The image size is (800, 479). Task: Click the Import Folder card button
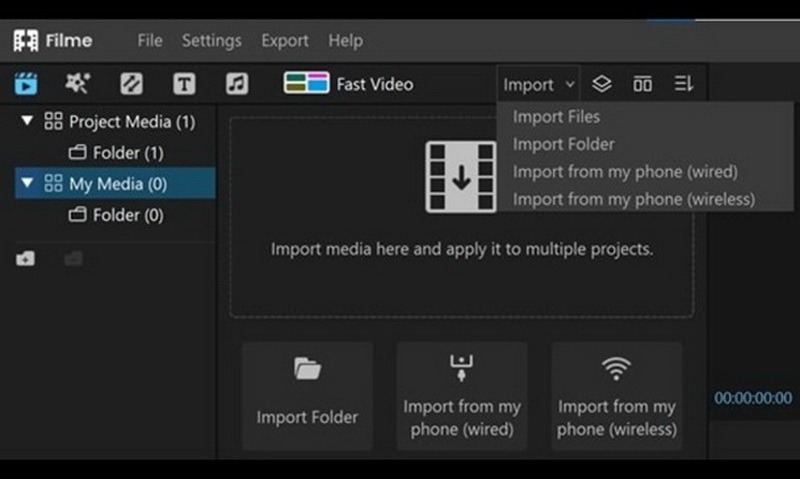pos(307,396)
